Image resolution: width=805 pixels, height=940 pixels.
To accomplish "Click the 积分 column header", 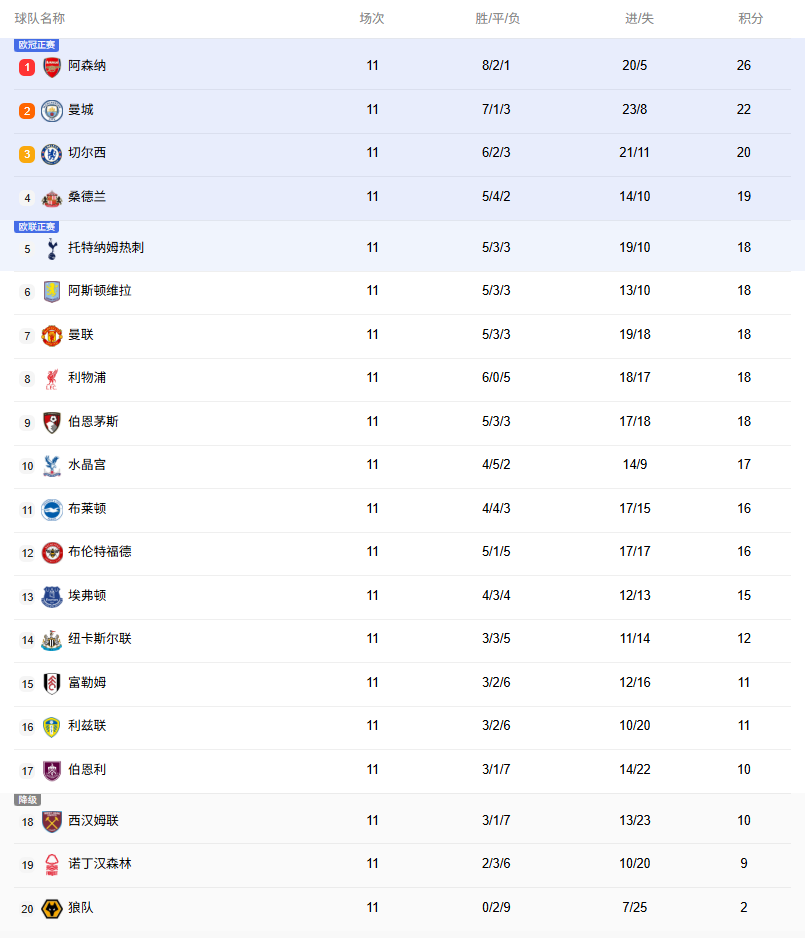I will (x=750, y=19).
